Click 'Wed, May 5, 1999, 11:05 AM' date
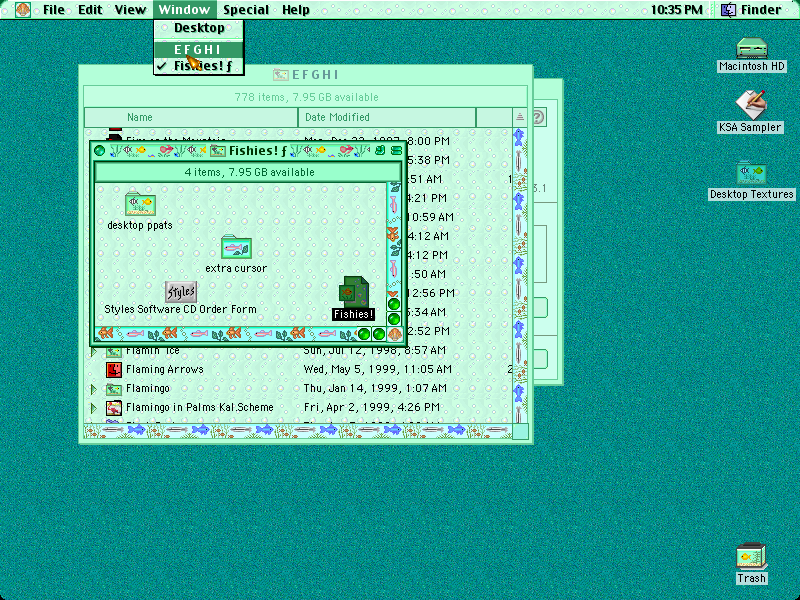The image size is (800, 600). (378, 369)
